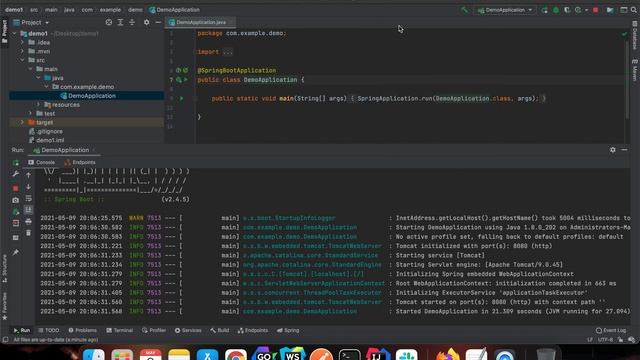Click the rerun icon in Run panel sidebar
This screenshot has width=640, height=360.
[16, 163]
